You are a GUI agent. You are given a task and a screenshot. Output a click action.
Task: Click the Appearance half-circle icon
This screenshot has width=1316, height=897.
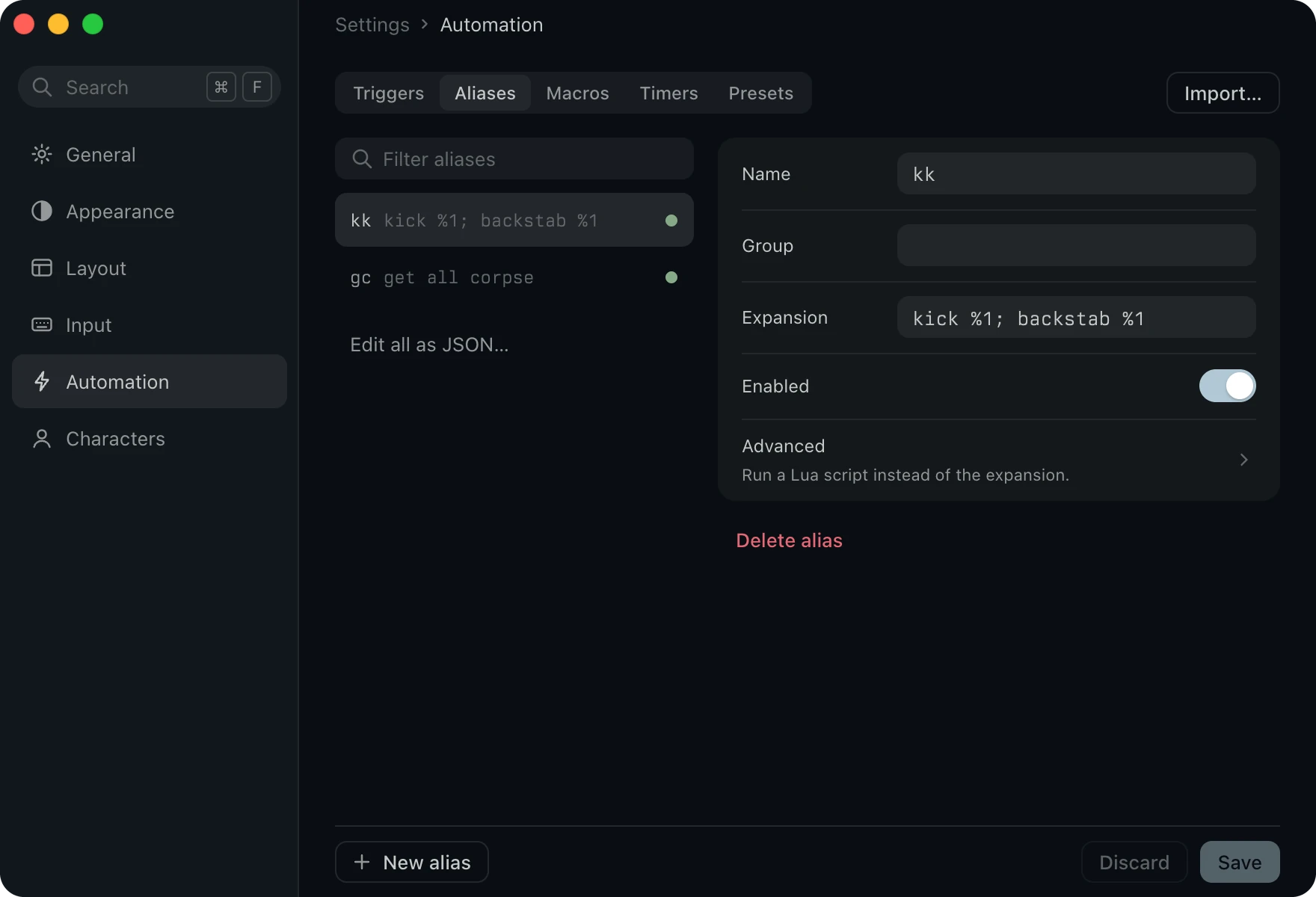42,212
